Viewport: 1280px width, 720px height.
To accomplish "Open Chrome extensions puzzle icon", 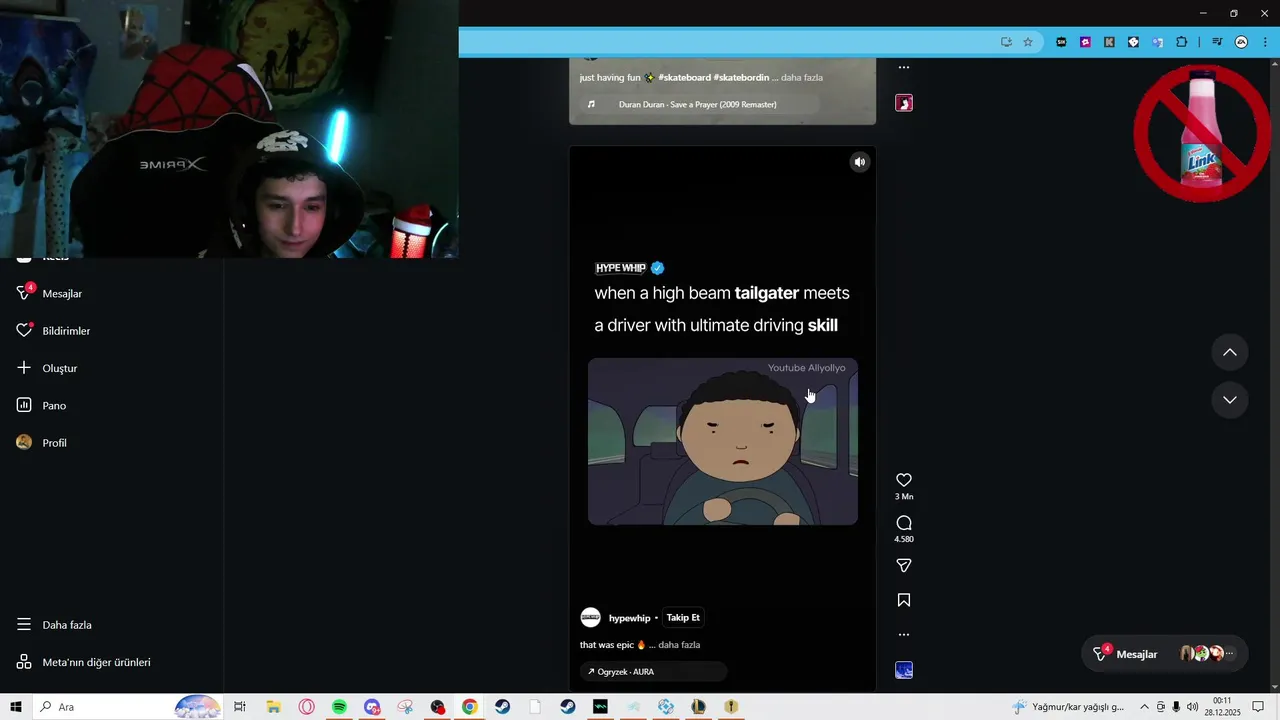I will [x=1181, y=42].
